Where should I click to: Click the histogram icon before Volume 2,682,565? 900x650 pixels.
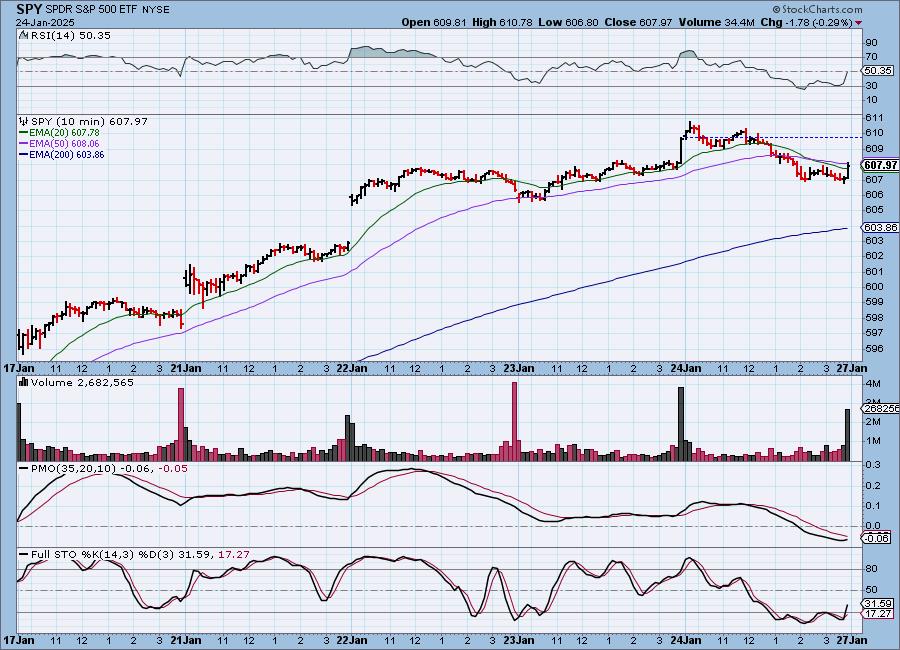point(24,382)
